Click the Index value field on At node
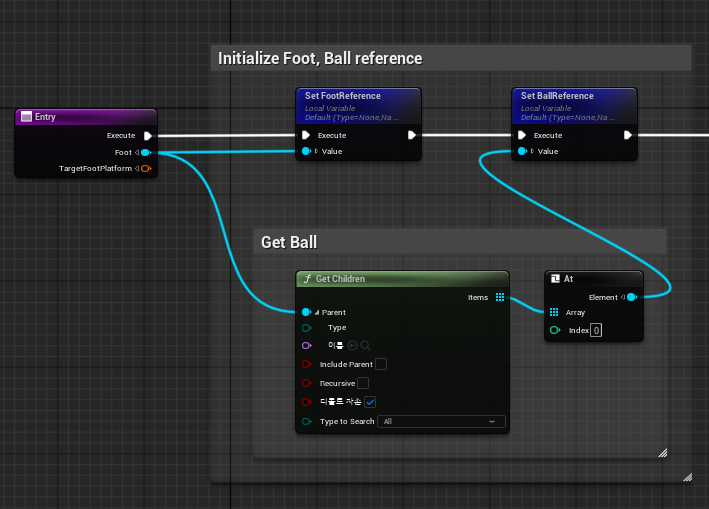The height and width of the screenshot is (509, 709). point(595,330)
